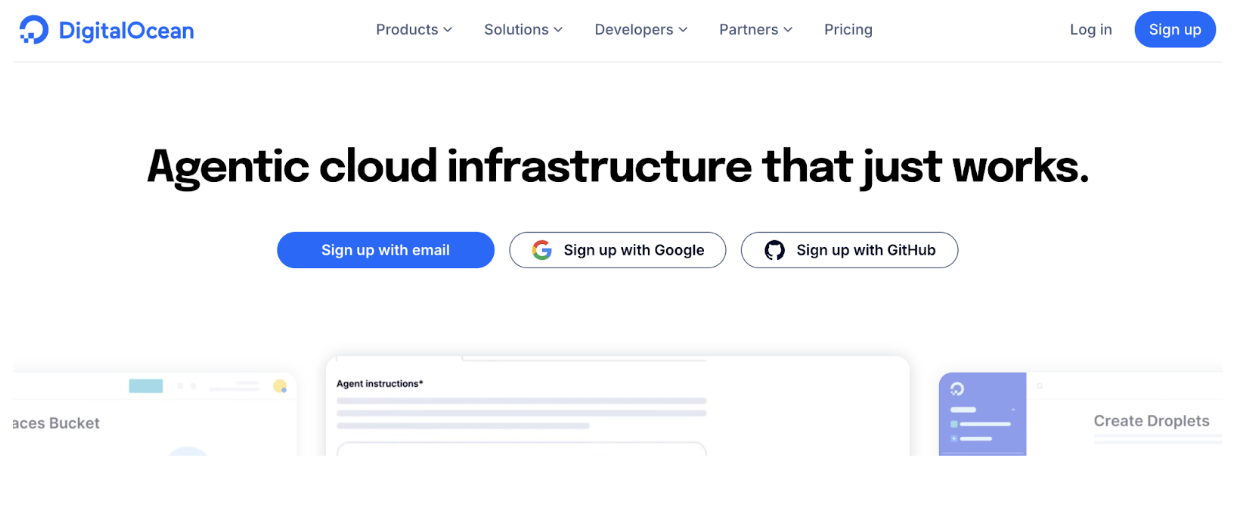Click the DigitalOcean wordmark text
Viewport: 1258px width, 528px height.
tap(126, 31)
